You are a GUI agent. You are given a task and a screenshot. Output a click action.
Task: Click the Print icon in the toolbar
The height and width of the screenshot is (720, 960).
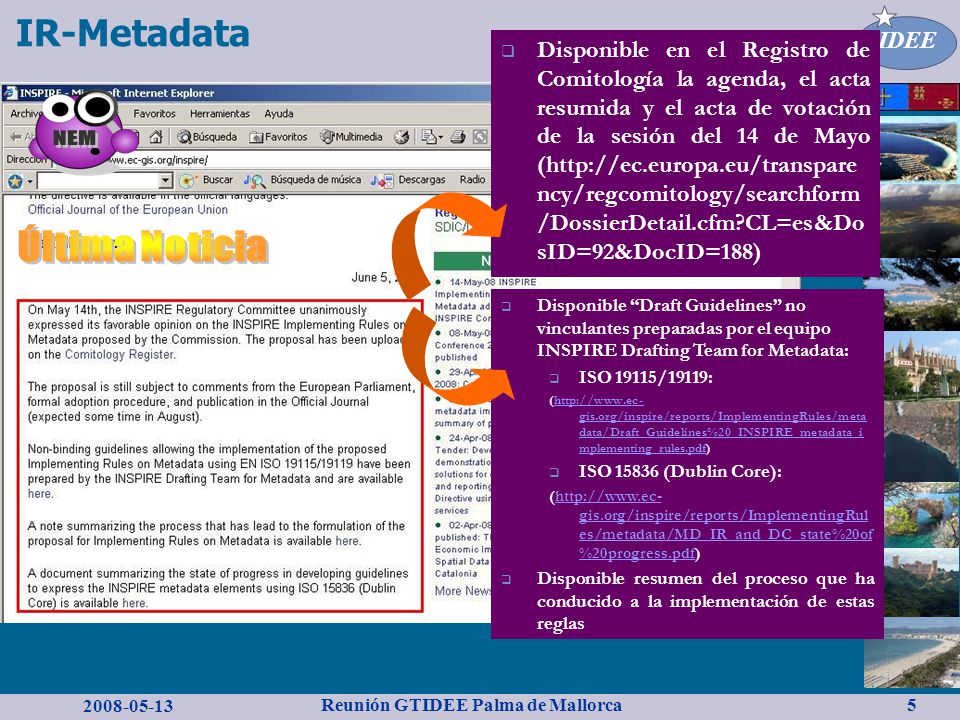pos(458,137)
